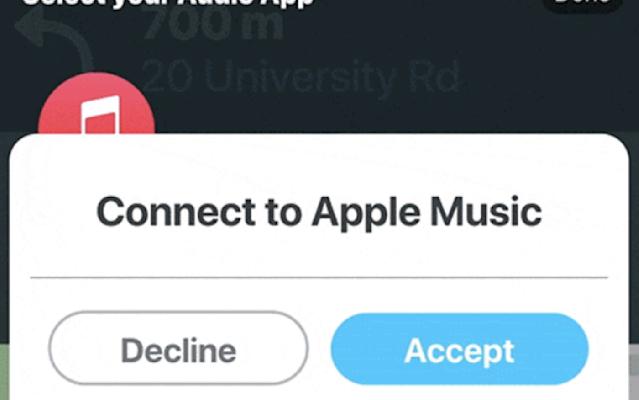
Task: Decline the Apple Music connection
Action: pos(178,349)
